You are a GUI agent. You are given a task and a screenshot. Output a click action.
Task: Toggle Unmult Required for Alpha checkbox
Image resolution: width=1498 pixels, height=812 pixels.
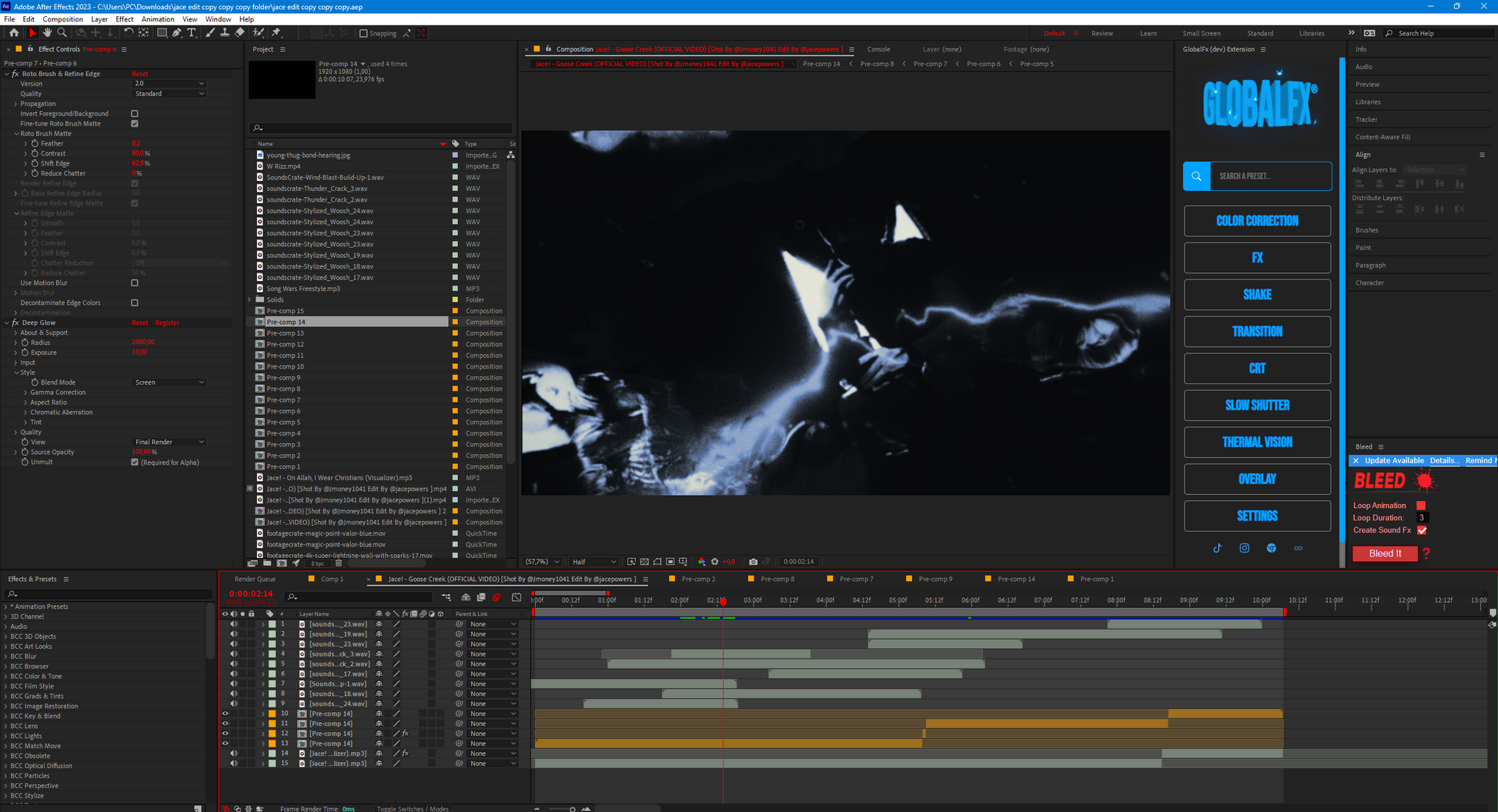tap(135, 463)
